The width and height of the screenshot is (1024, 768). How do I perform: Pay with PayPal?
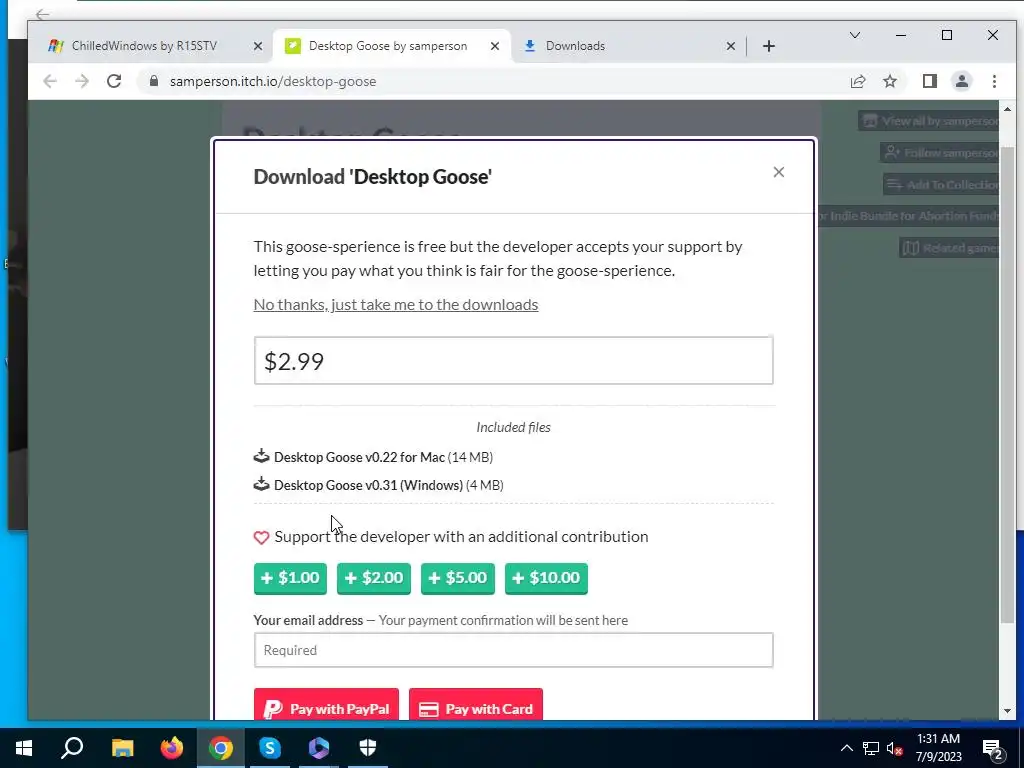(x=326, y=705)
